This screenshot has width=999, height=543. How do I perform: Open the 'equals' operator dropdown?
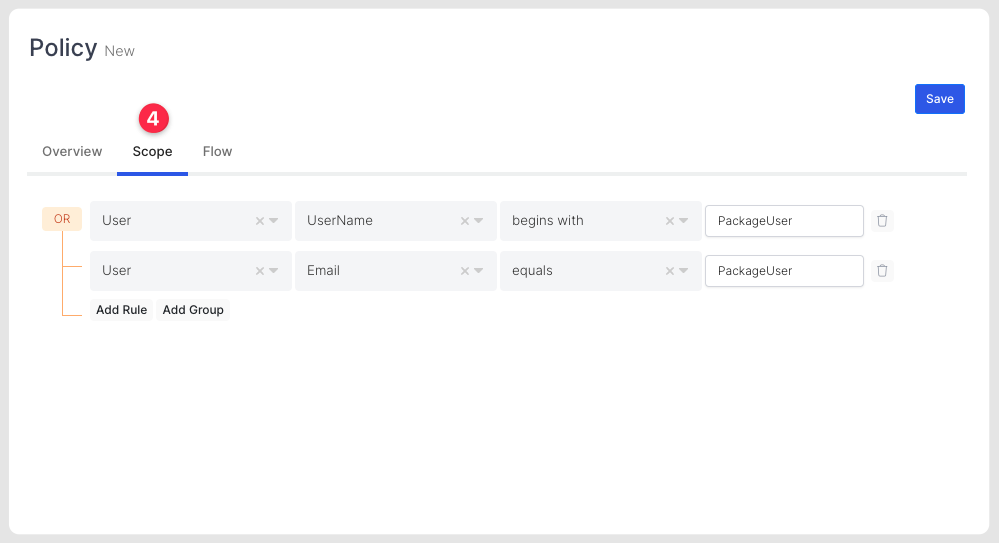tap(684, 271)
